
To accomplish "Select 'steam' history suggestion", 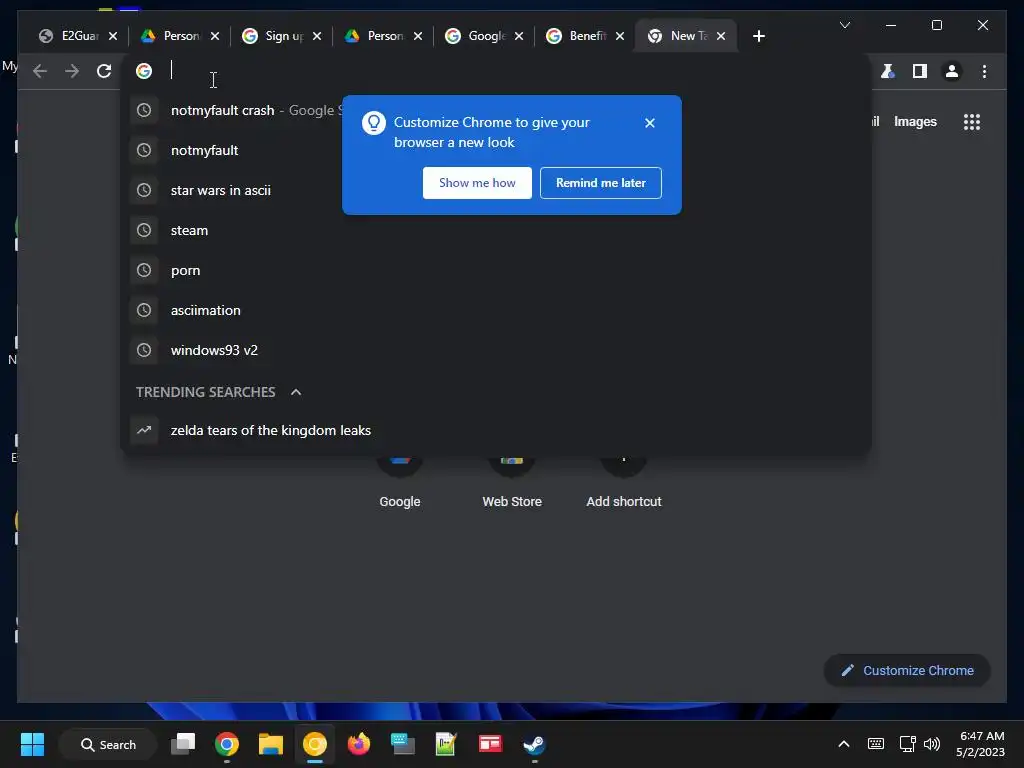I will point(496,230).
